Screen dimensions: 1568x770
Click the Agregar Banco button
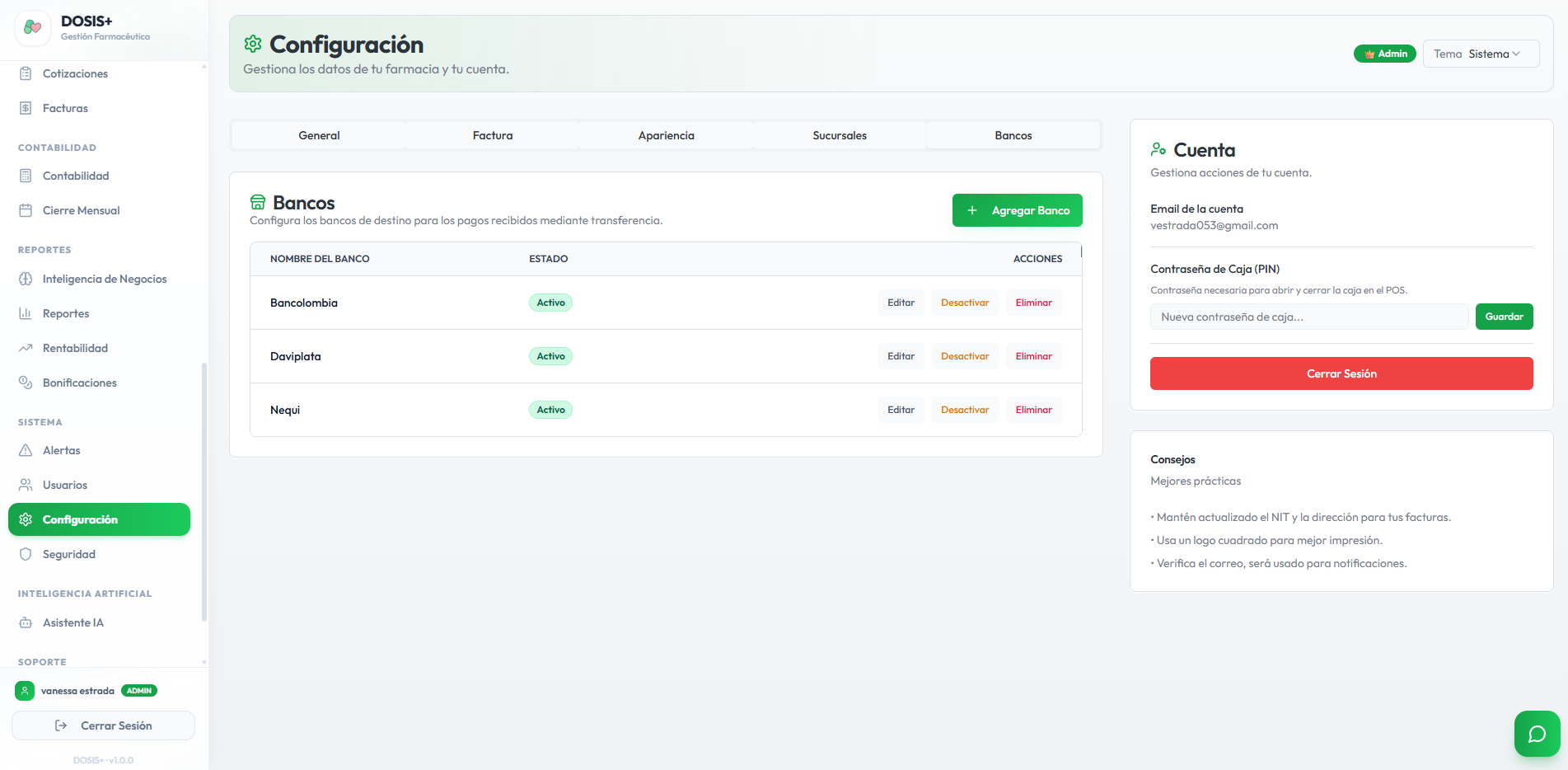(1018, 210)
